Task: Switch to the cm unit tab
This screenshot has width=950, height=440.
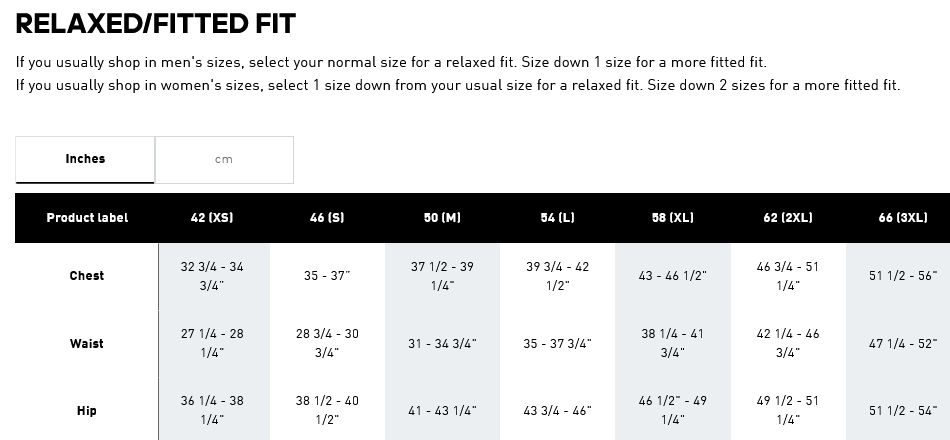Action: pyautogui.click(x=224, y=160)
